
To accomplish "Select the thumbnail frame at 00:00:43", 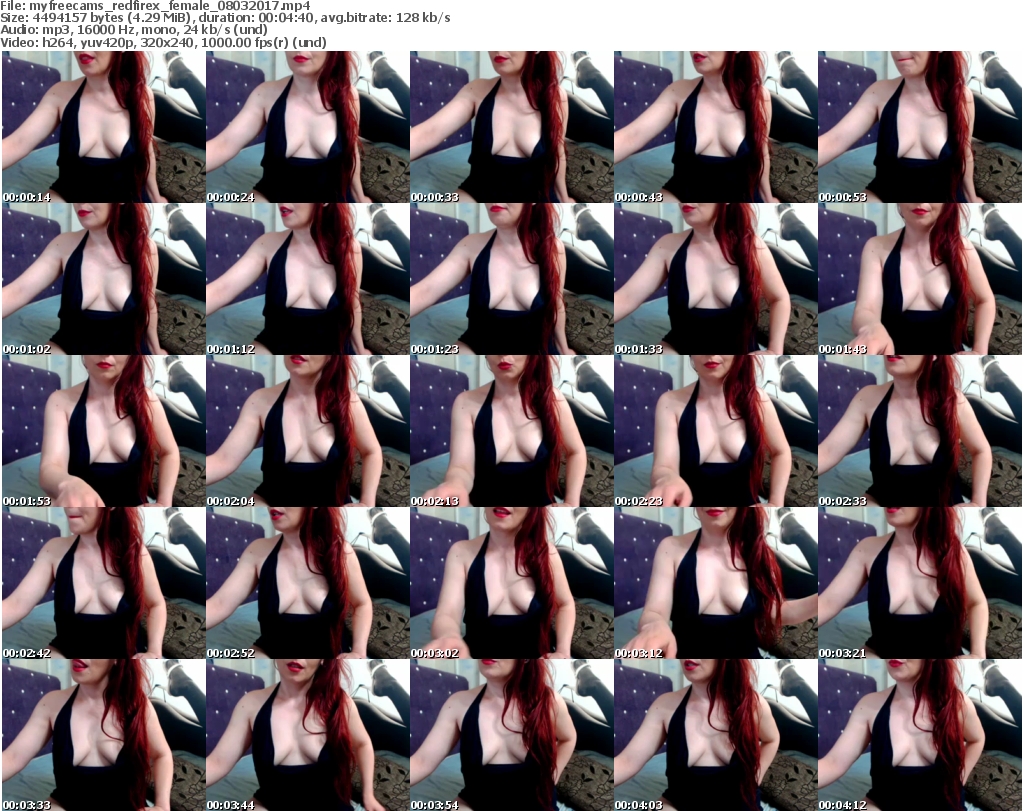I will [716, 127].
